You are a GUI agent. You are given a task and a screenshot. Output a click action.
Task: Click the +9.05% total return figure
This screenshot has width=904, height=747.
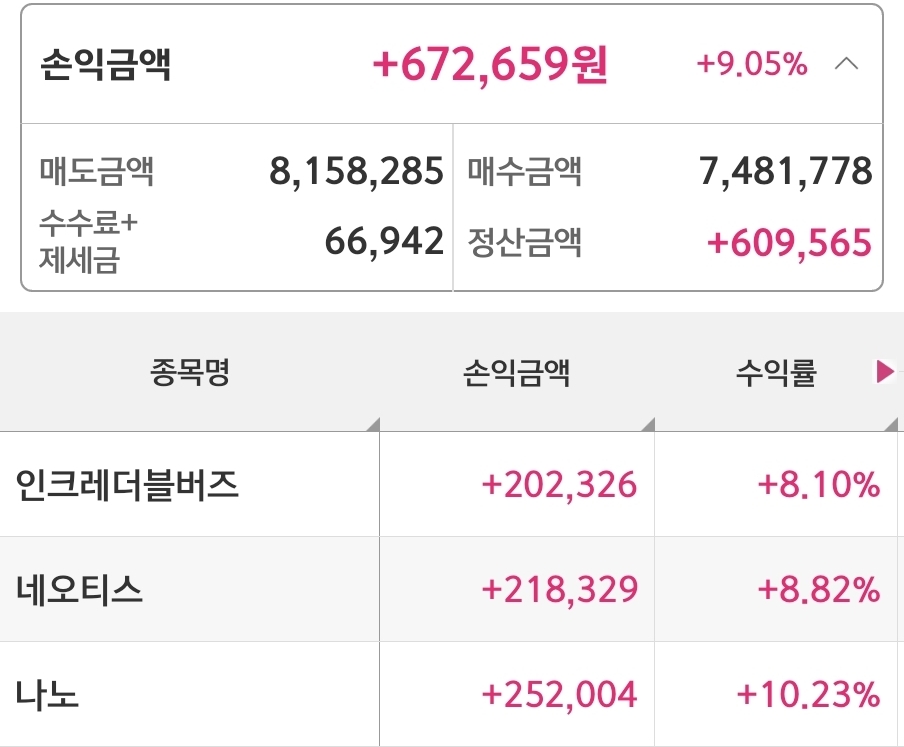[751, 65]
